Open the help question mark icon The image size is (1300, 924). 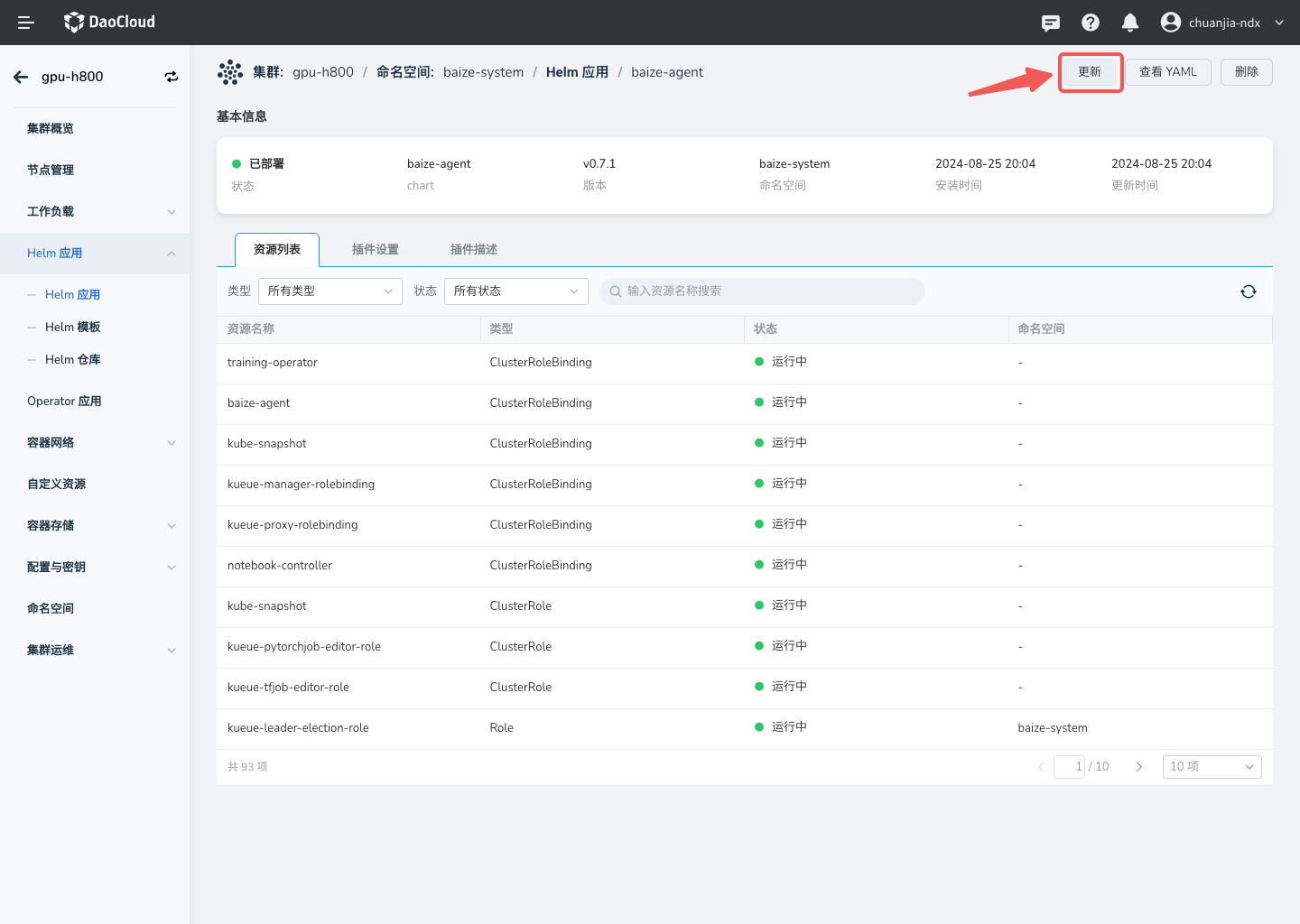1091,23
